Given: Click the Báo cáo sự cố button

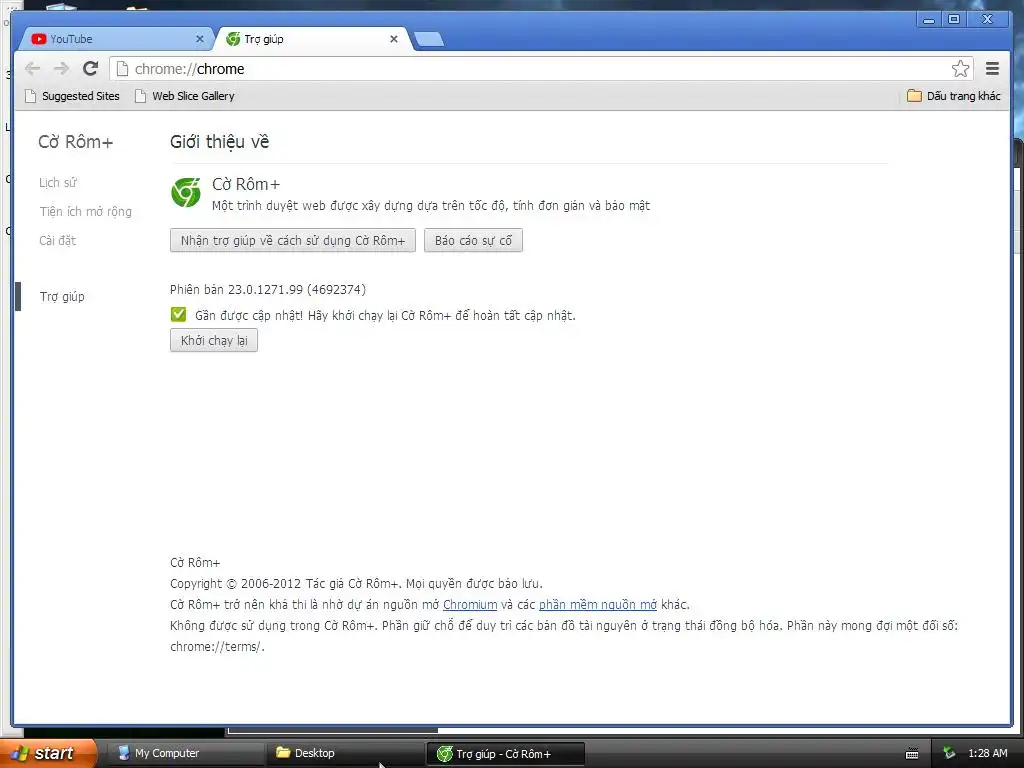Looking at the screenshot, I should (x=473, y=240).
